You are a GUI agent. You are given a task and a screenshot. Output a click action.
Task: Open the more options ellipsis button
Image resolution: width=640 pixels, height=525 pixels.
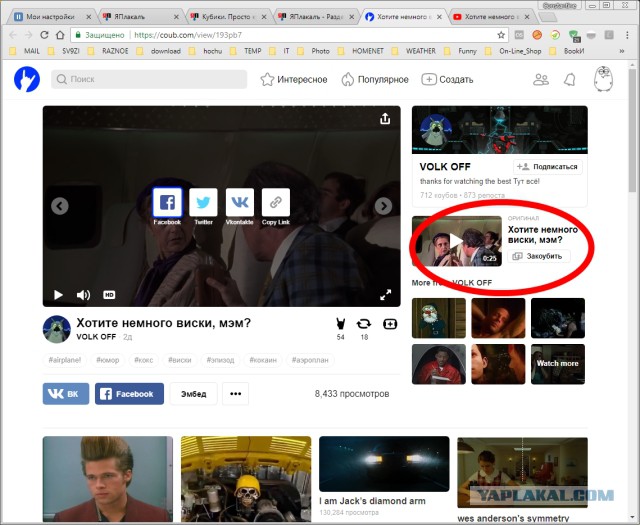tap(236, 394)
